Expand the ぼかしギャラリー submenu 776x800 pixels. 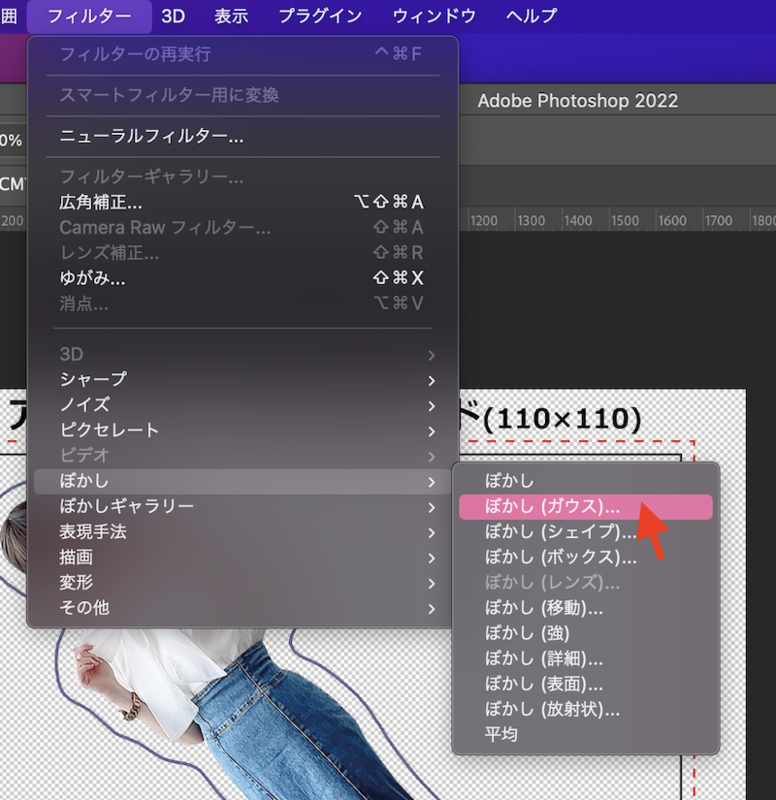click(x=126, y=506)
